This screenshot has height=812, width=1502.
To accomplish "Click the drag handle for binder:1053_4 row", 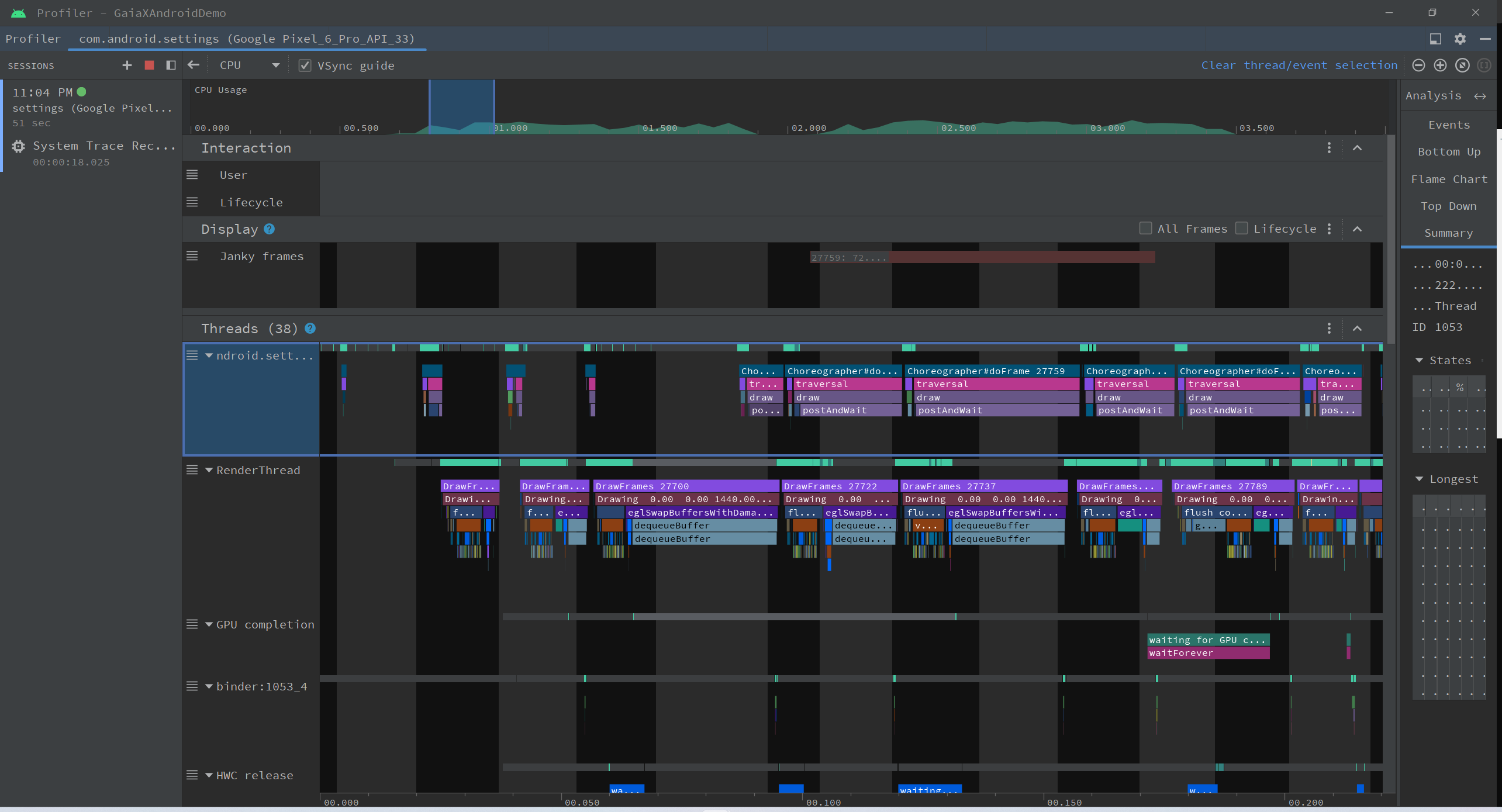I will [x=192, y=686].
